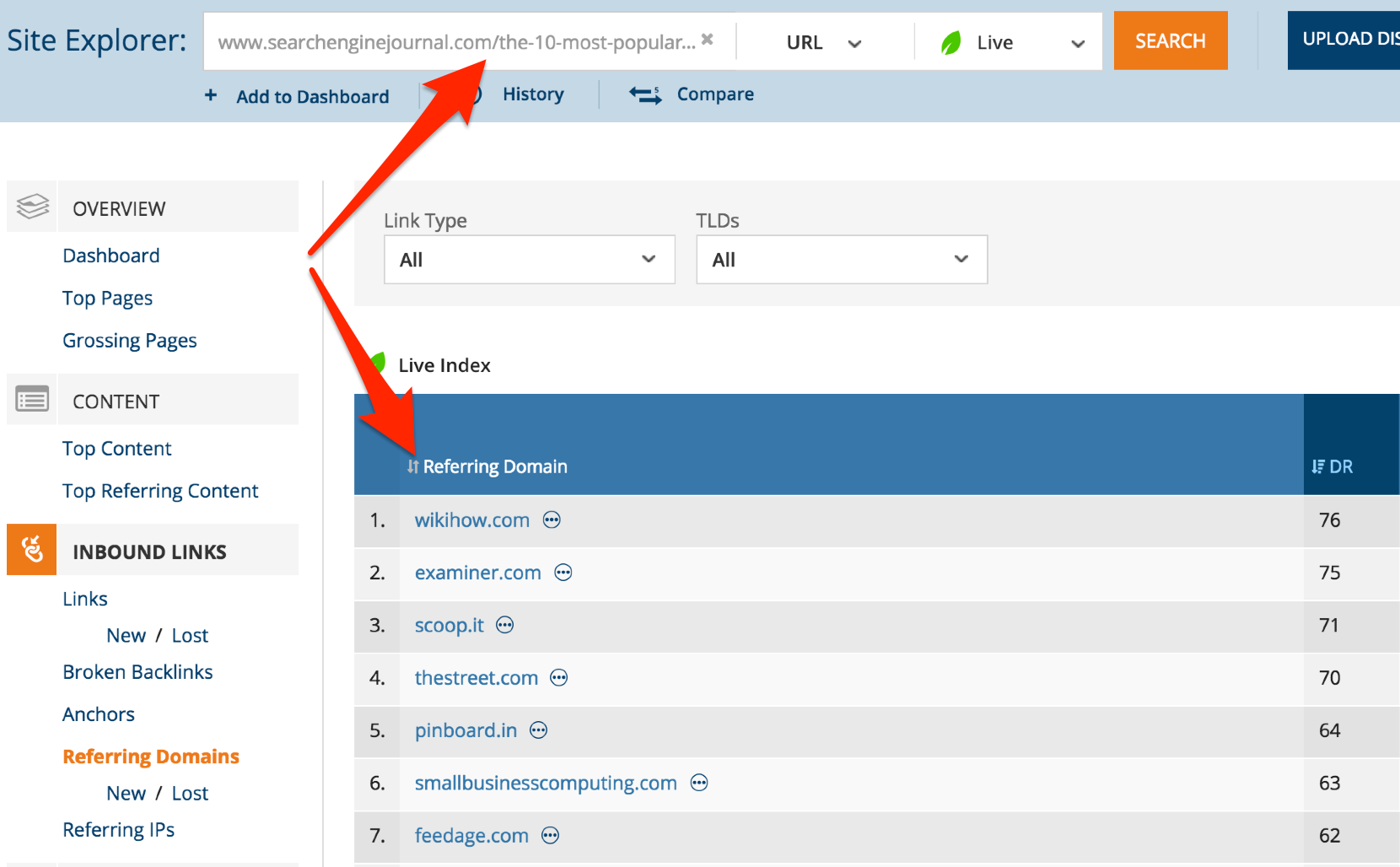Select New under Referring Domains

(127, 793)
